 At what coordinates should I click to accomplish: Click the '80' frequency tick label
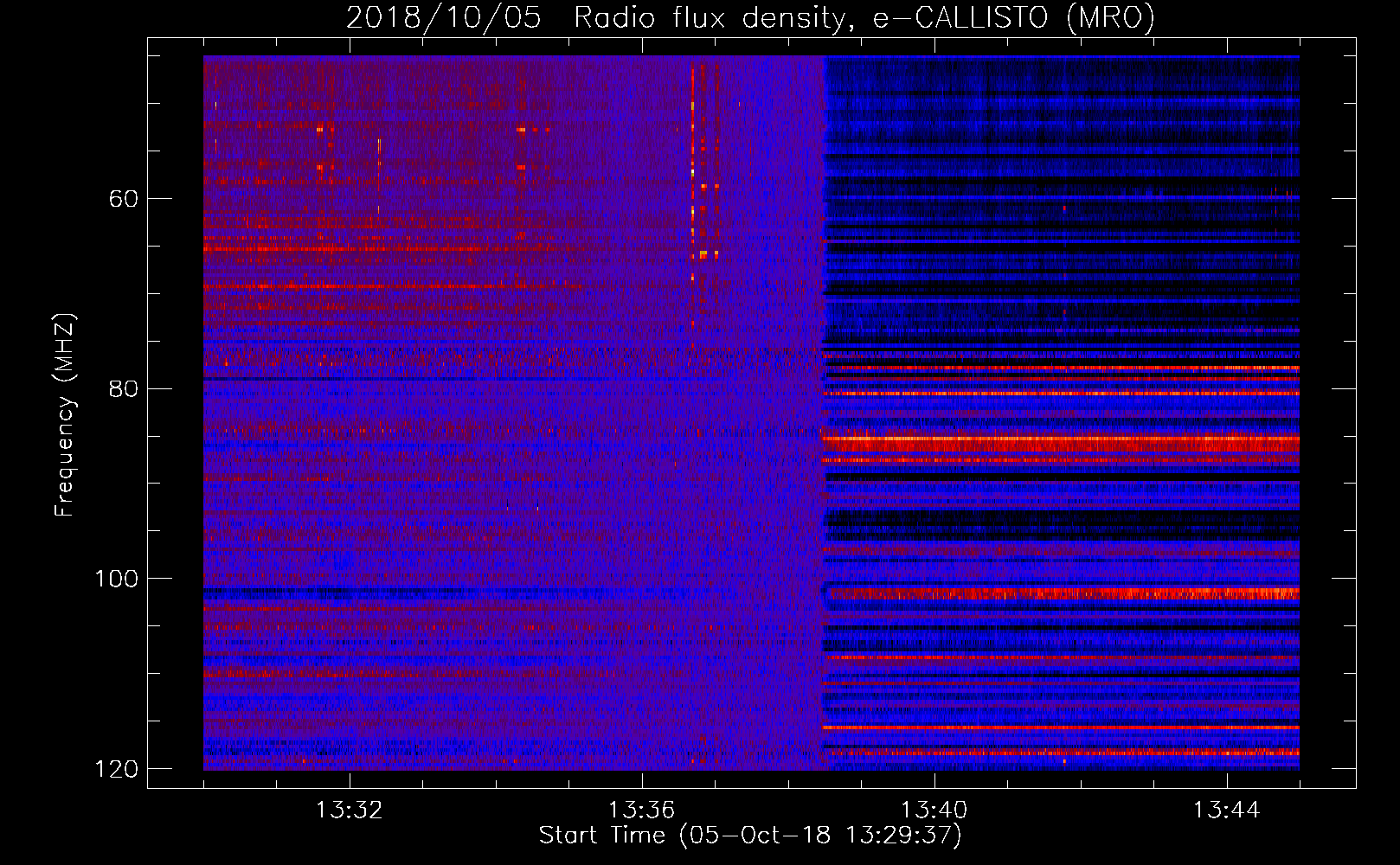124,388
